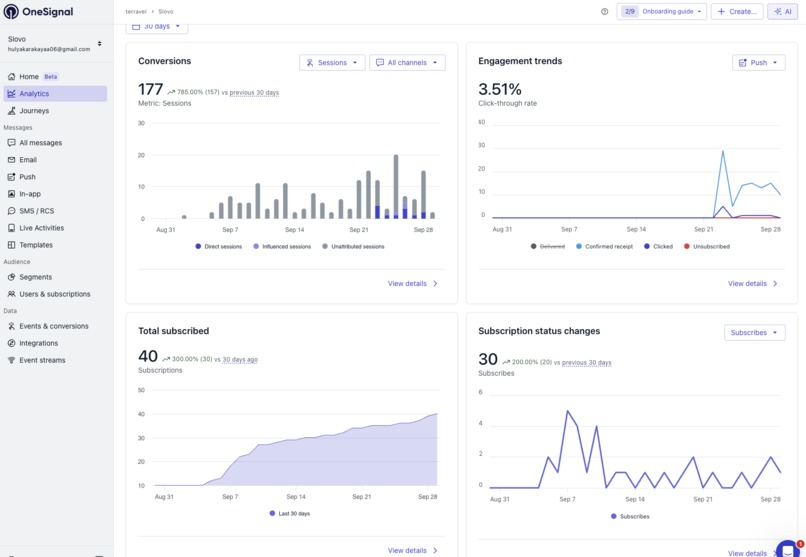Click the 3.51% click-through rate value

tap(500, 89)
